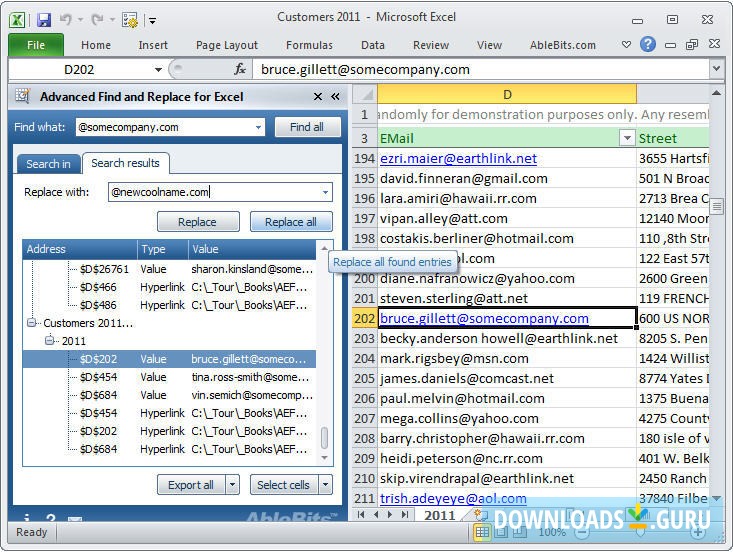Click the Export all button

tap(191, 485)
